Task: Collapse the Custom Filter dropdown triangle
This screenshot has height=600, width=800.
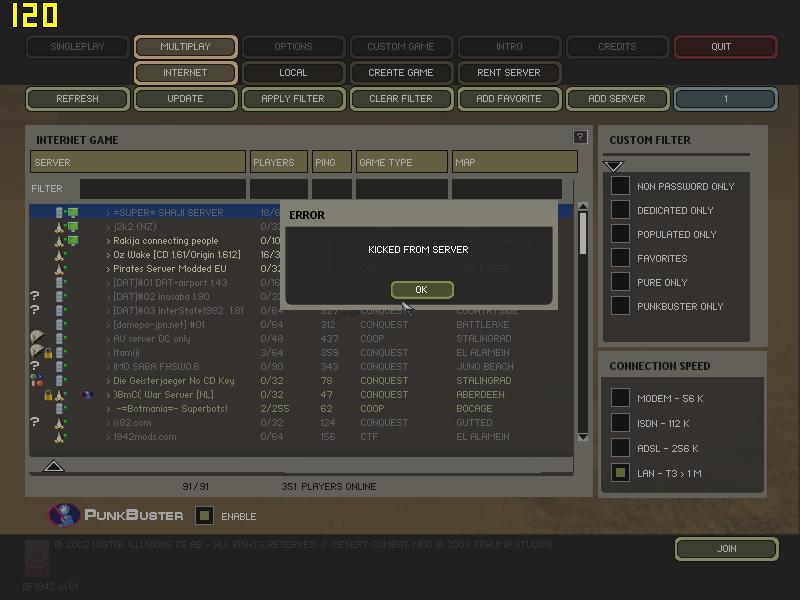Action: 613,166
